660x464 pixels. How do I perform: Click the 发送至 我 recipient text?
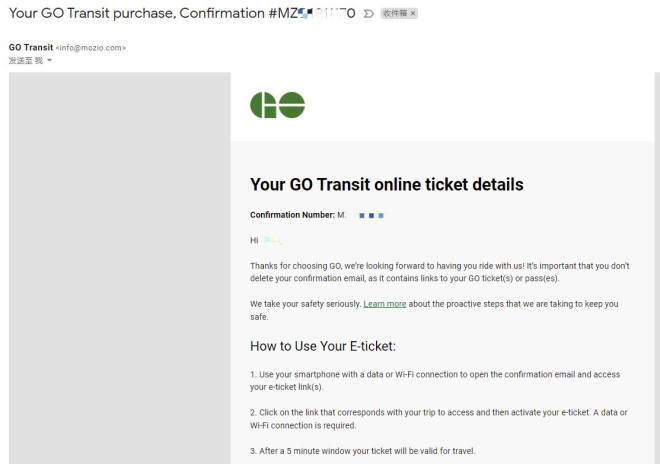pos(26,61)
